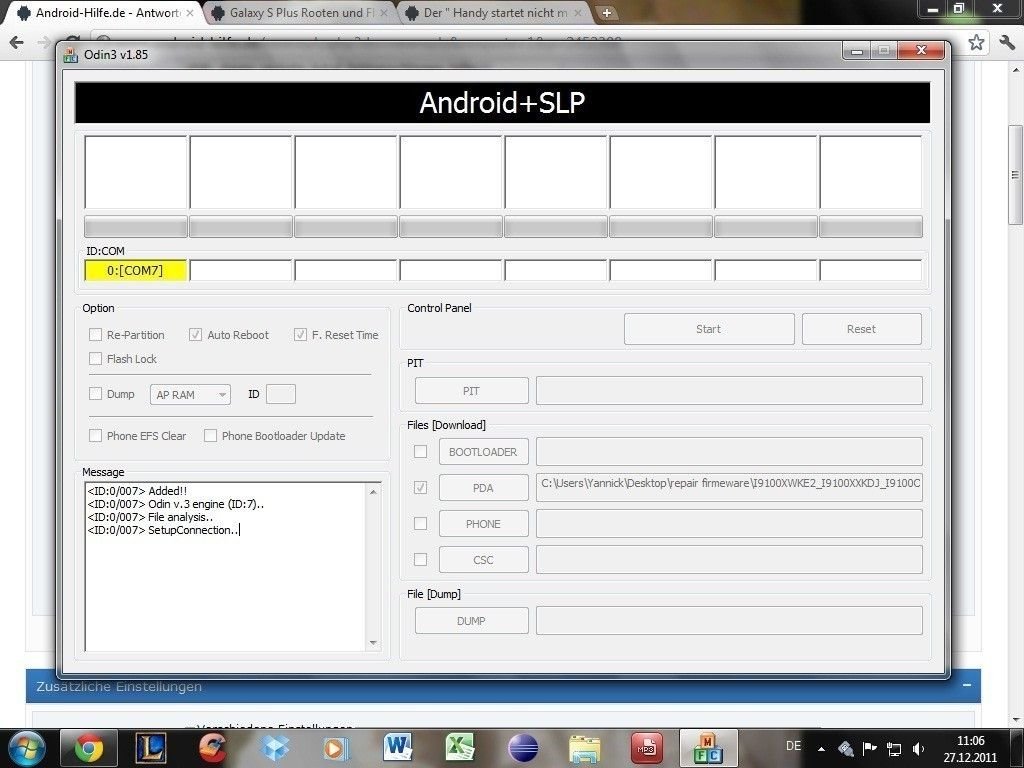Open the taskbar clock showing 11:06
1024x768 pixels.
970,749
